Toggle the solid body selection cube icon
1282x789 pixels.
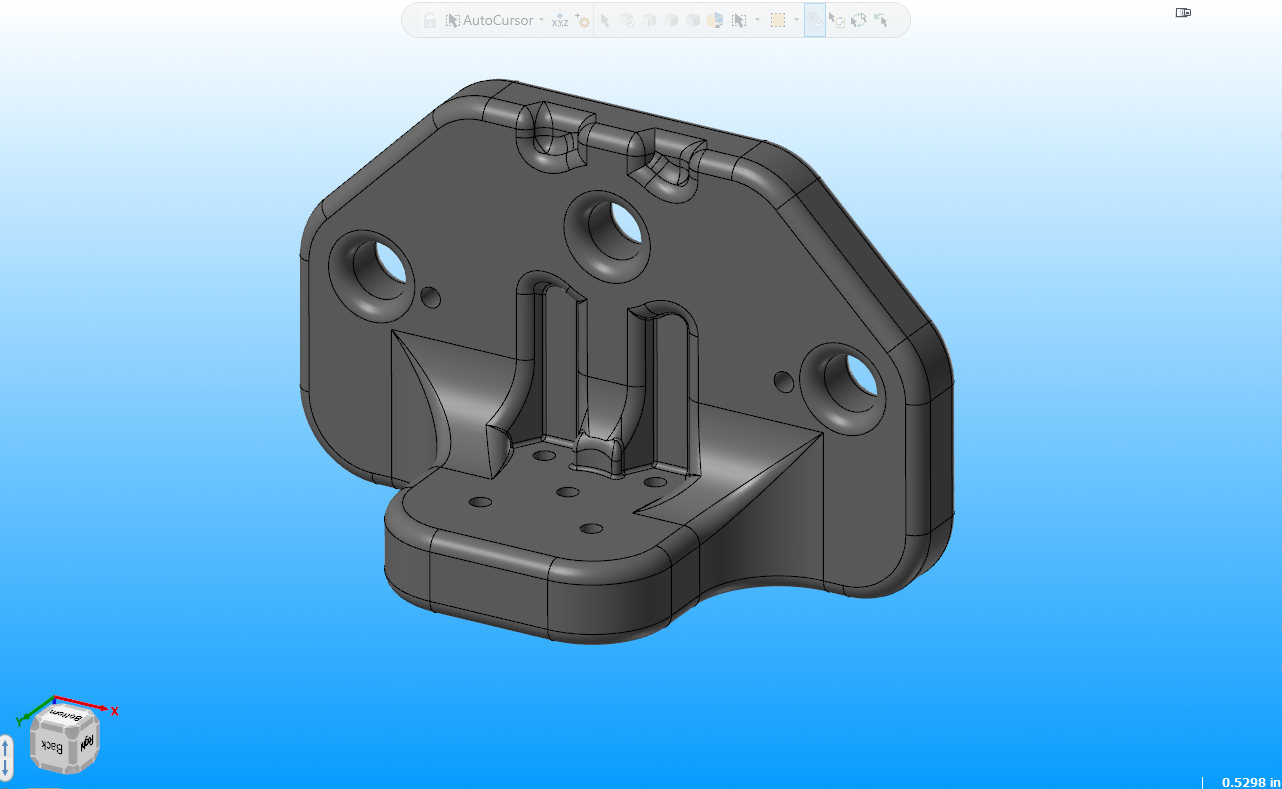click(x=693, y=20)
